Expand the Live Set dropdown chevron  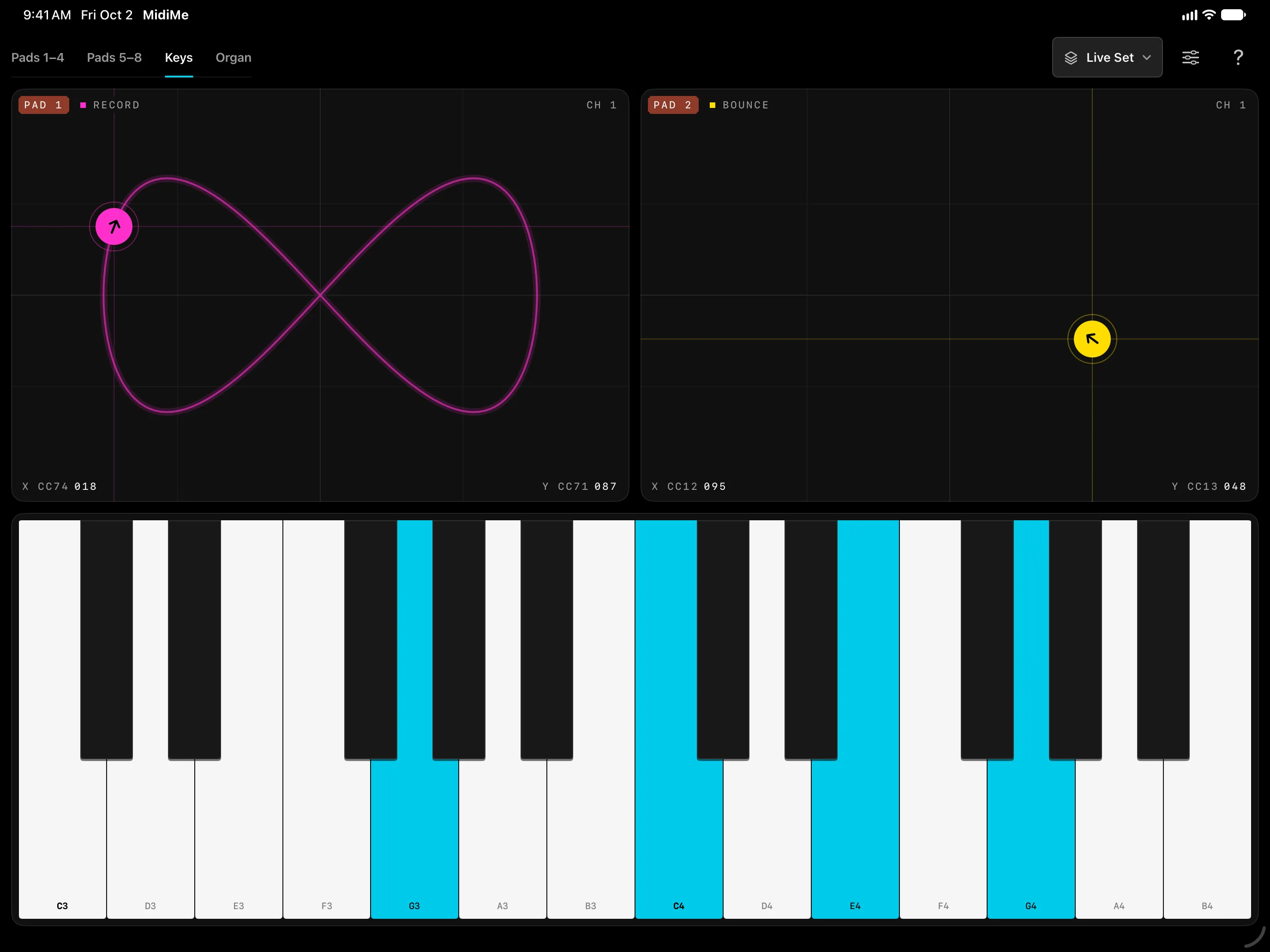[1147, 57]
